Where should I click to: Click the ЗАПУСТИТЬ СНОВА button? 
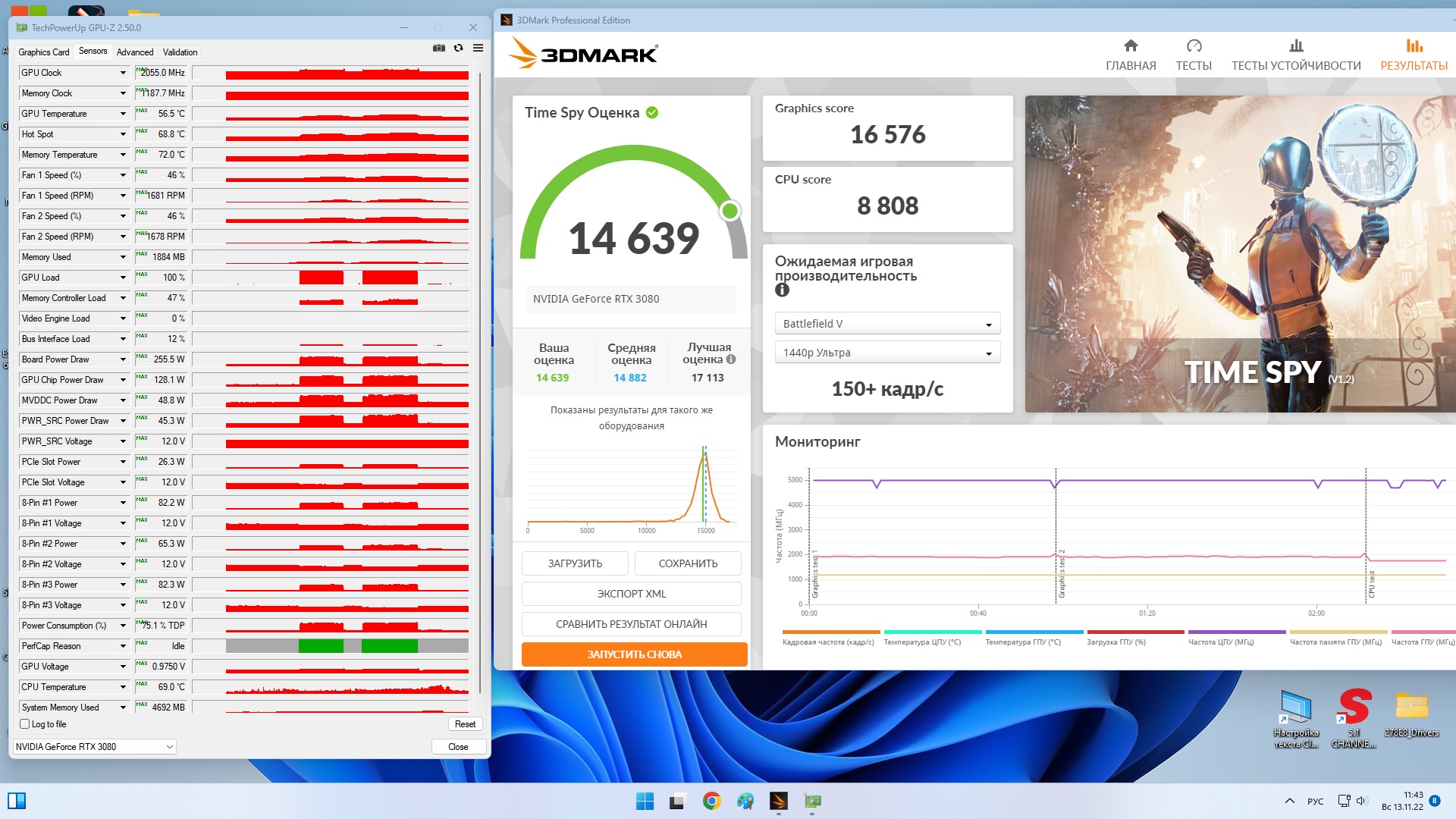[x=634, y=654]
